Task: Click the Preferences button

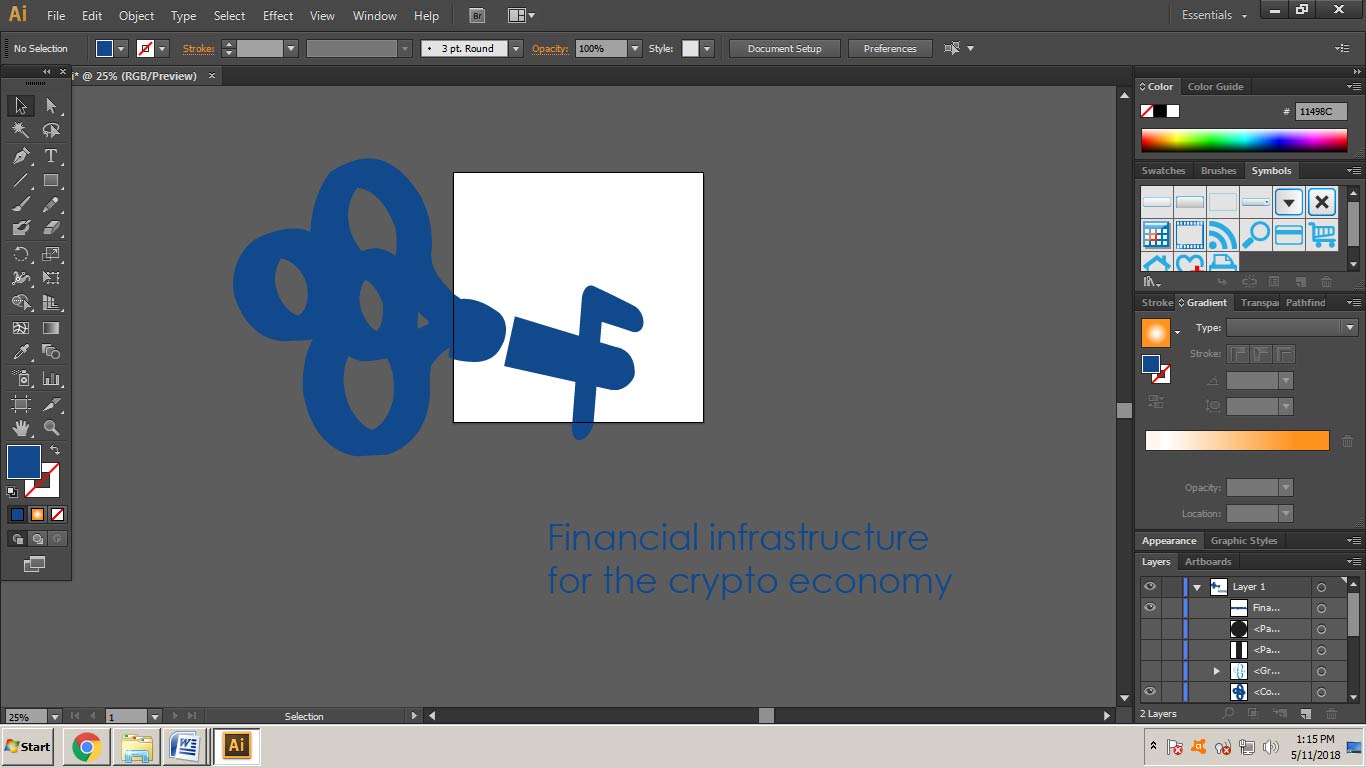Action: (890, 48)
